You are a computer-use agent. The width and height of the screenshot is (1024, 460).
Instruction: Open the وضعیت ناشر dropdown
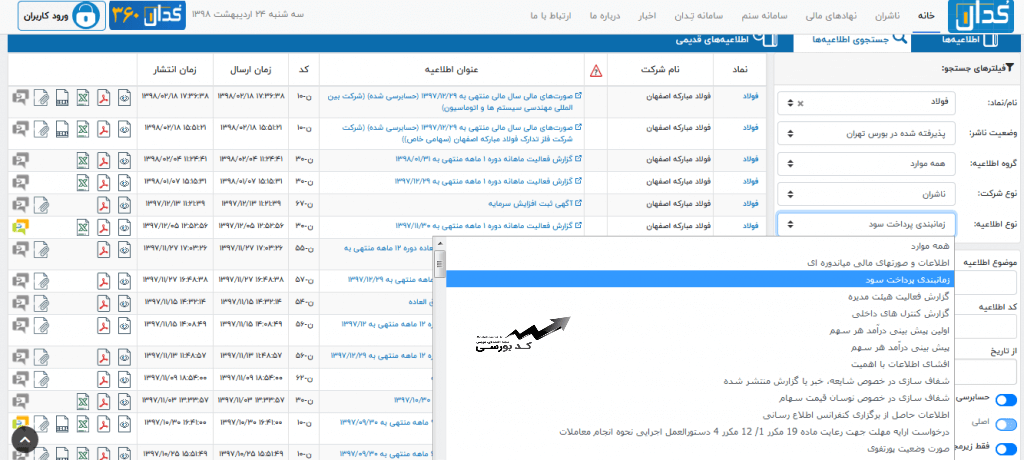click(x=866, y=133)
